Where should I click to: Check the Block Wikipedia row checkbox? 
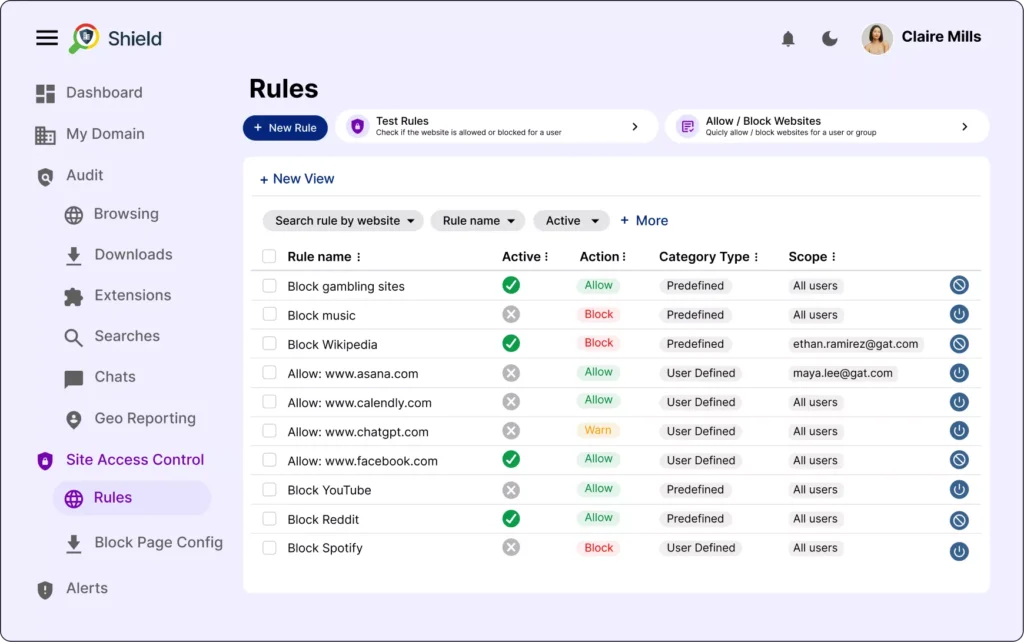pyautogui.click(x=269, y=343)
